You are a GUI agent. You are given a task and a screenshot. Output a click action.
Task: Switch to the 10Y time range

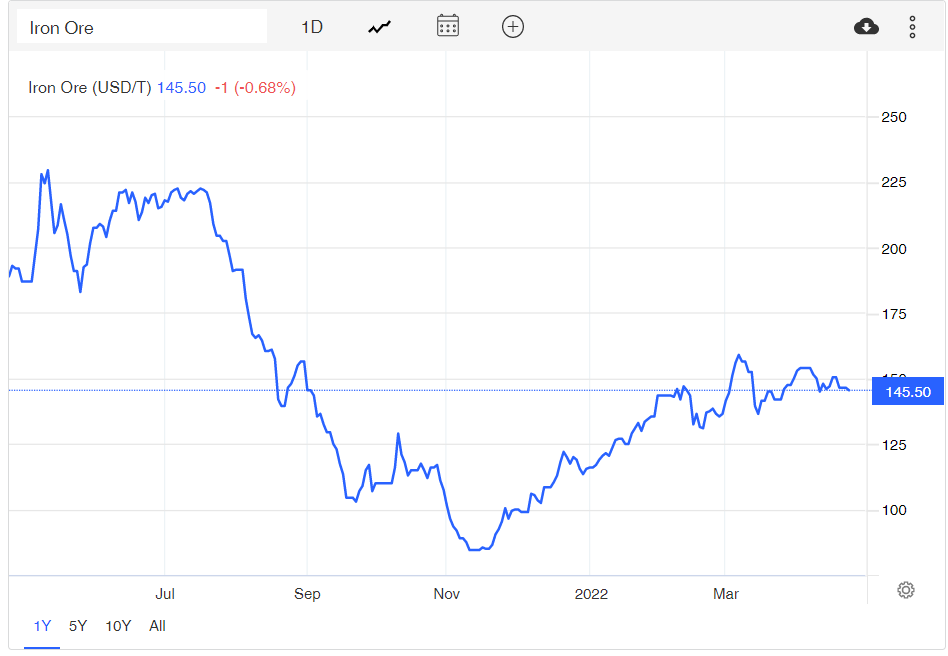(118, 625)
